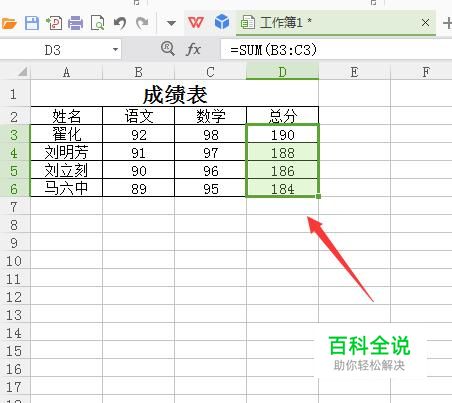452x403 pixels.
Task: Click the blue cube icon
Action: [x=222, y=22]
